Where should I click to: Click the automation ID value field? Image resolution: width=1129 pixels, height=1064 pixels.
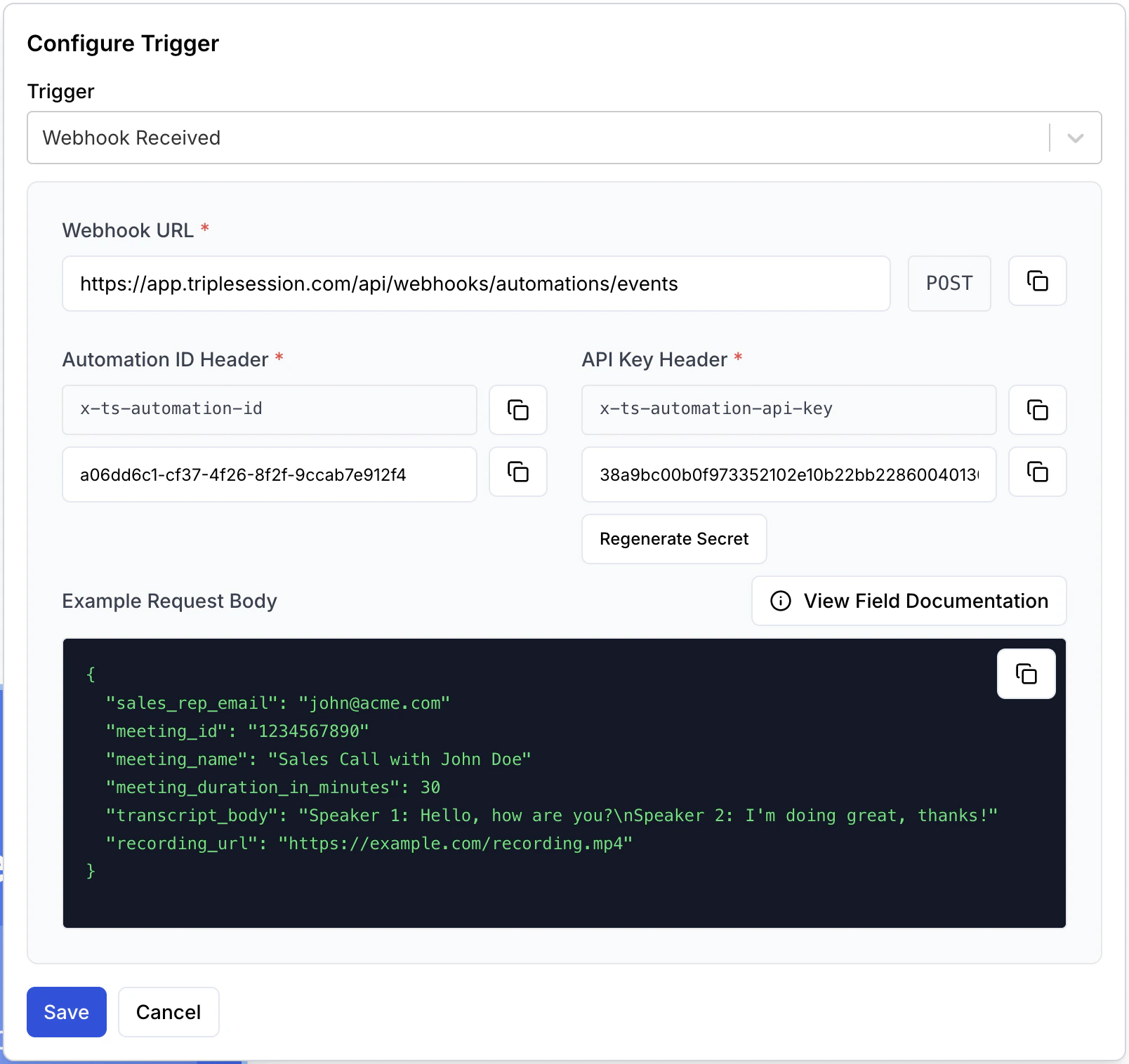click(x=270, y=474)
